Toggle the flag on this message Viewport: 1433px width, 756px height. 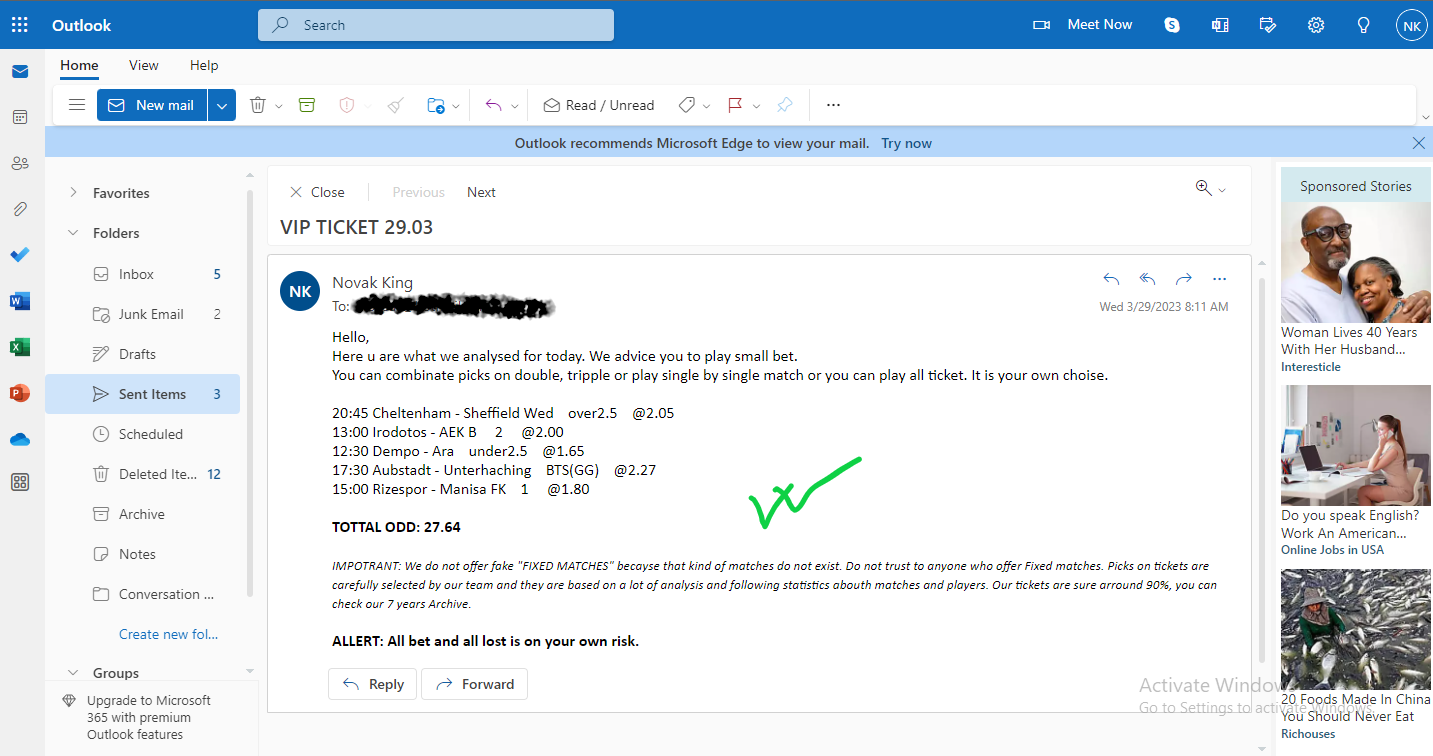735,105
